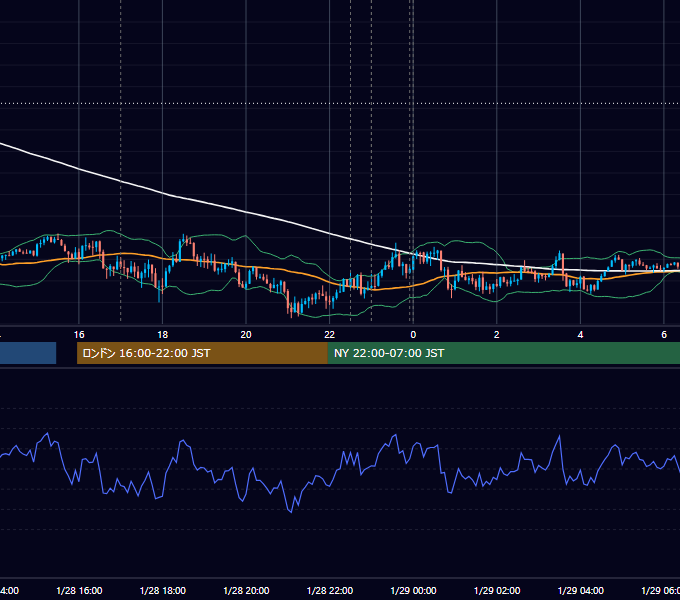This screenshot has width=680, height=600.
Task: Click the "20" hour label on price chart axis
Action: click(246, 335)
